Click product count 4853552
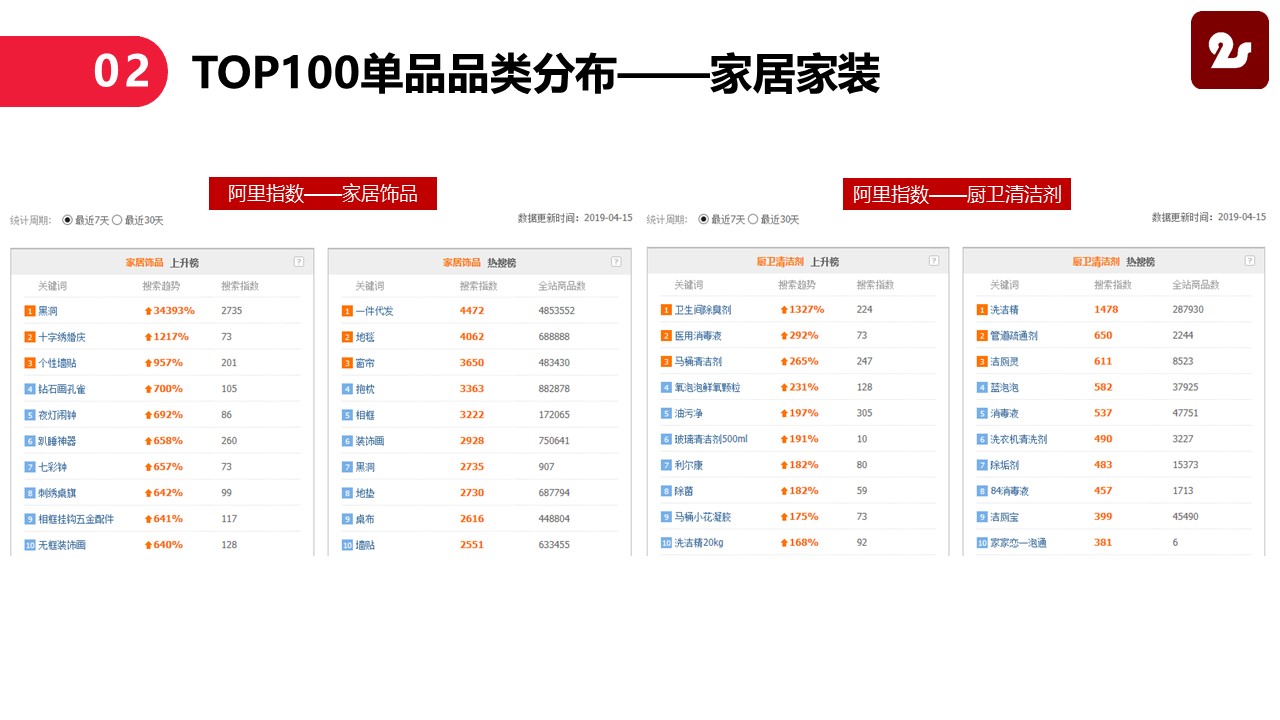 point(557,311)
